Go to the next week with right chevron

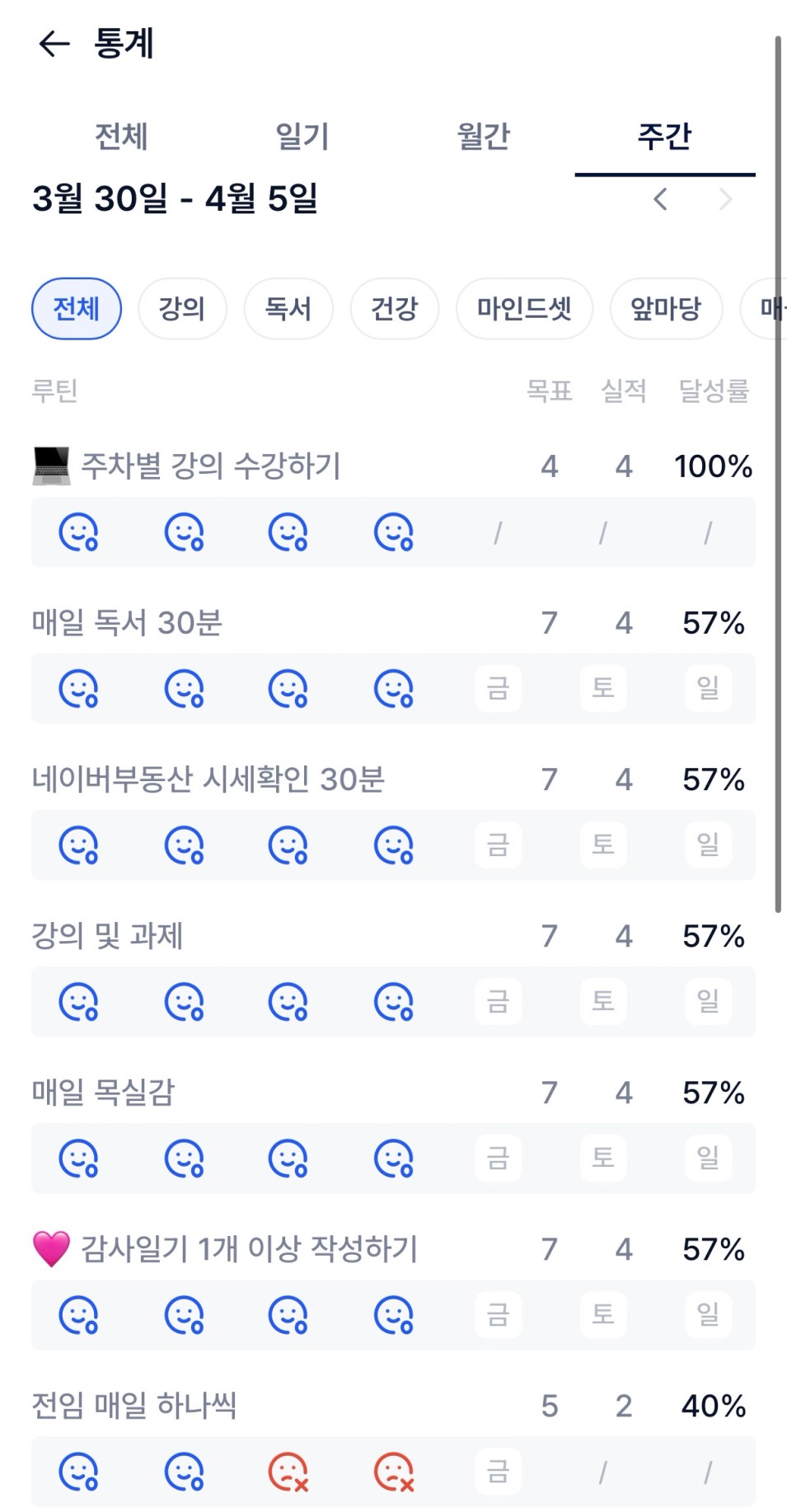[x=725, y=199]
